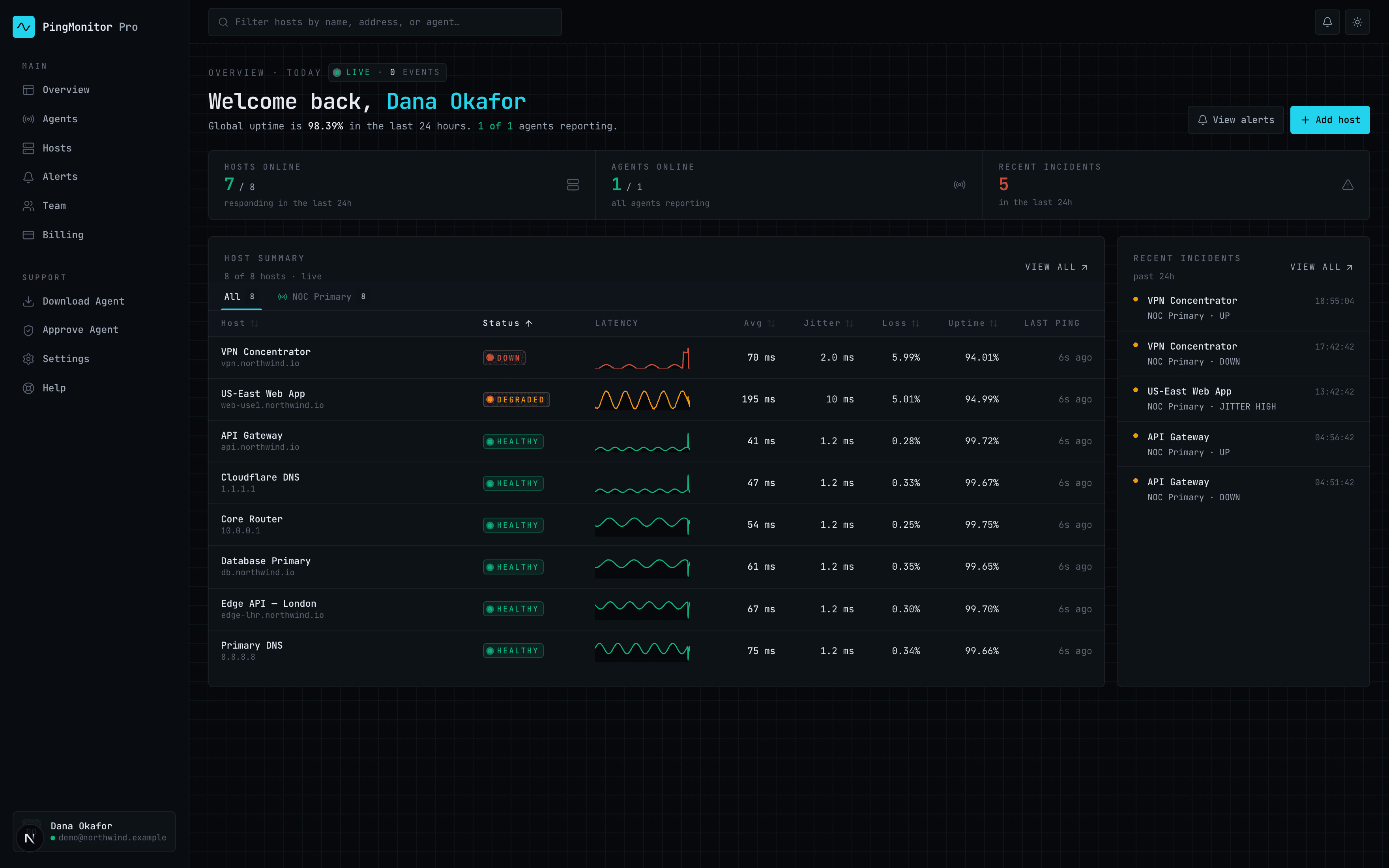Open the US-East Web App host row

[656, 399]
